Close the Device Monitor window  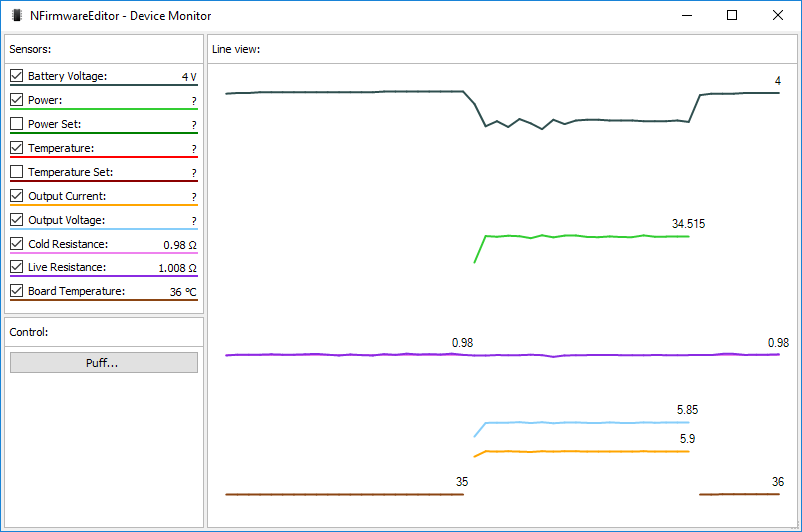coord(777,15)
